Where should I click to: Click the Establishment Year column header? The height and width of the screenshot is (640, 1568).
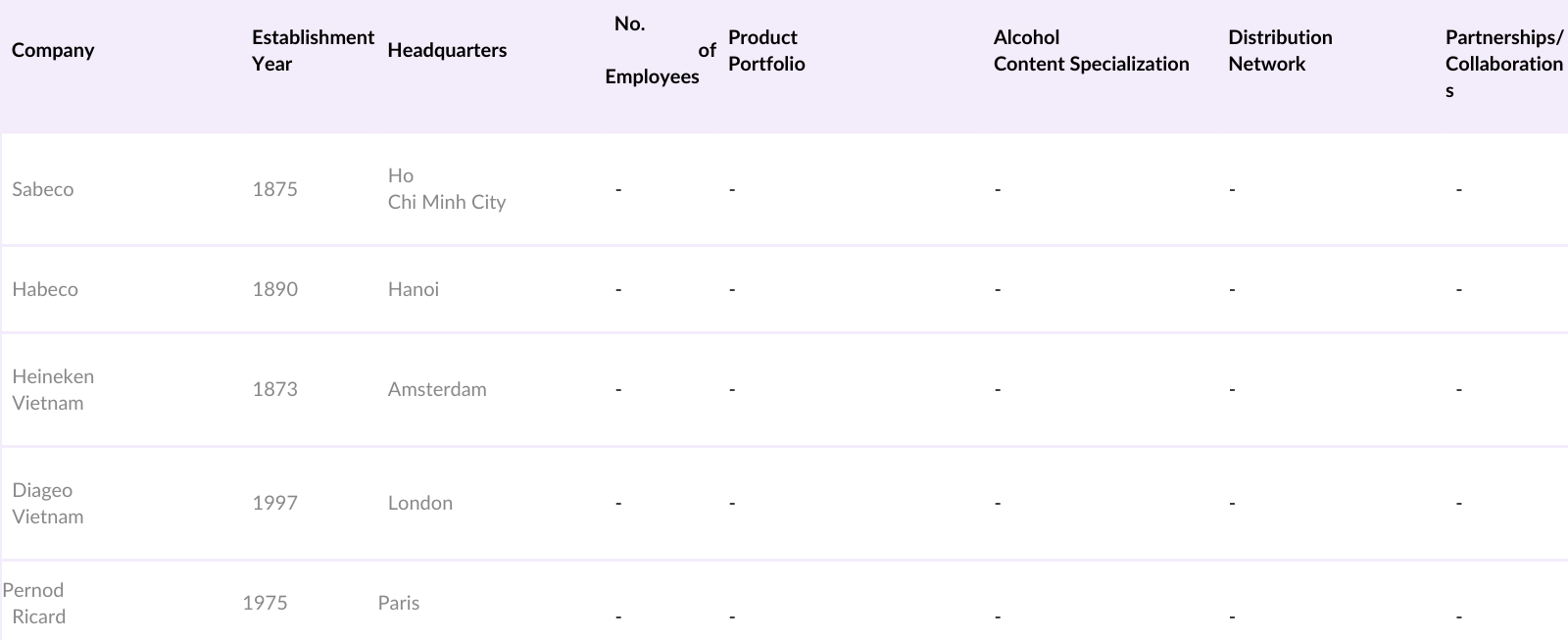(312, 50)
